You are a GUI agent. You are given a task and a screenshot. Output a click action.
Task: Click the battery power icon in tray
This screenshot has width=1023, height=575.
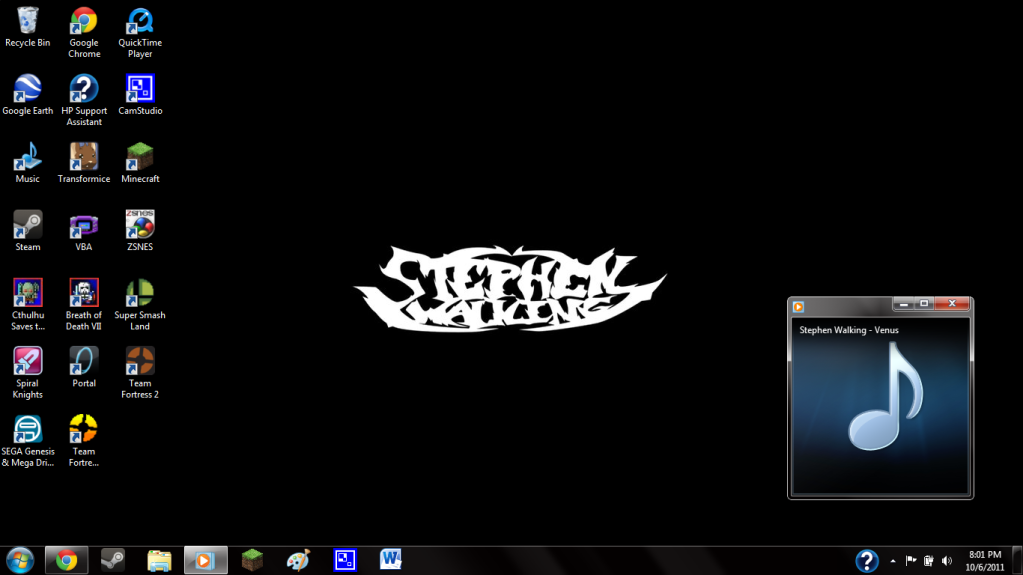(928, 561)
